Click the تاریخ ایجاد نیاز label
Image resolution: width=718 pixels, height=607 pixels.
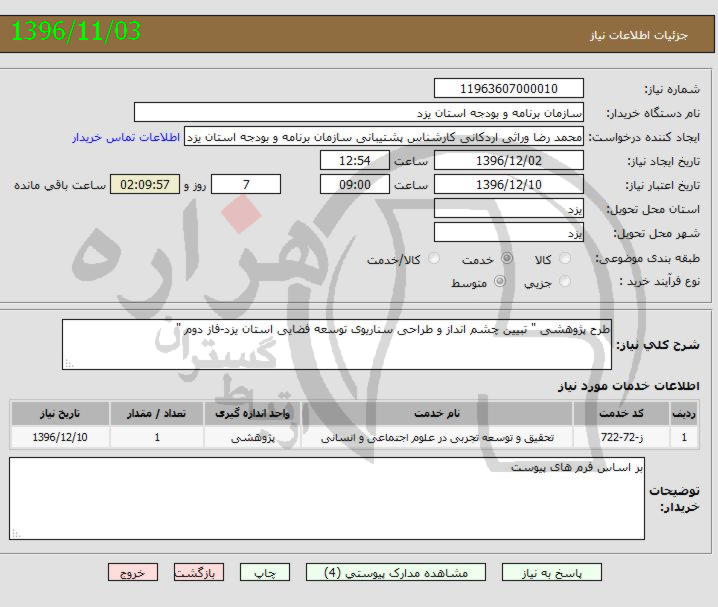pyautogui.click(x=663, y=161)
